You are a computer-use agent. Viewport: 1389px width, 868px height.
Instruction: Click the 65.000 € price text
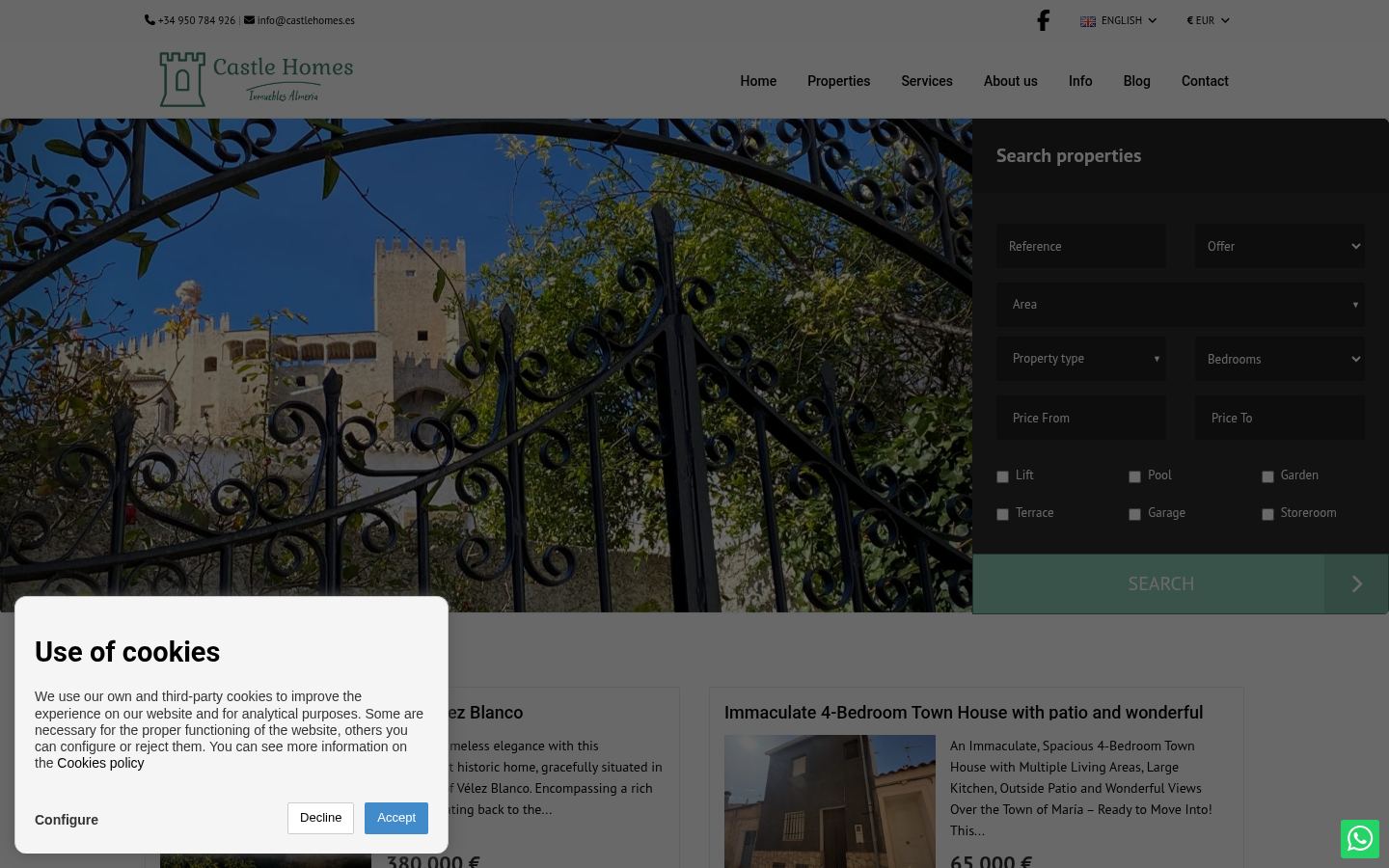tap(991, 860)
